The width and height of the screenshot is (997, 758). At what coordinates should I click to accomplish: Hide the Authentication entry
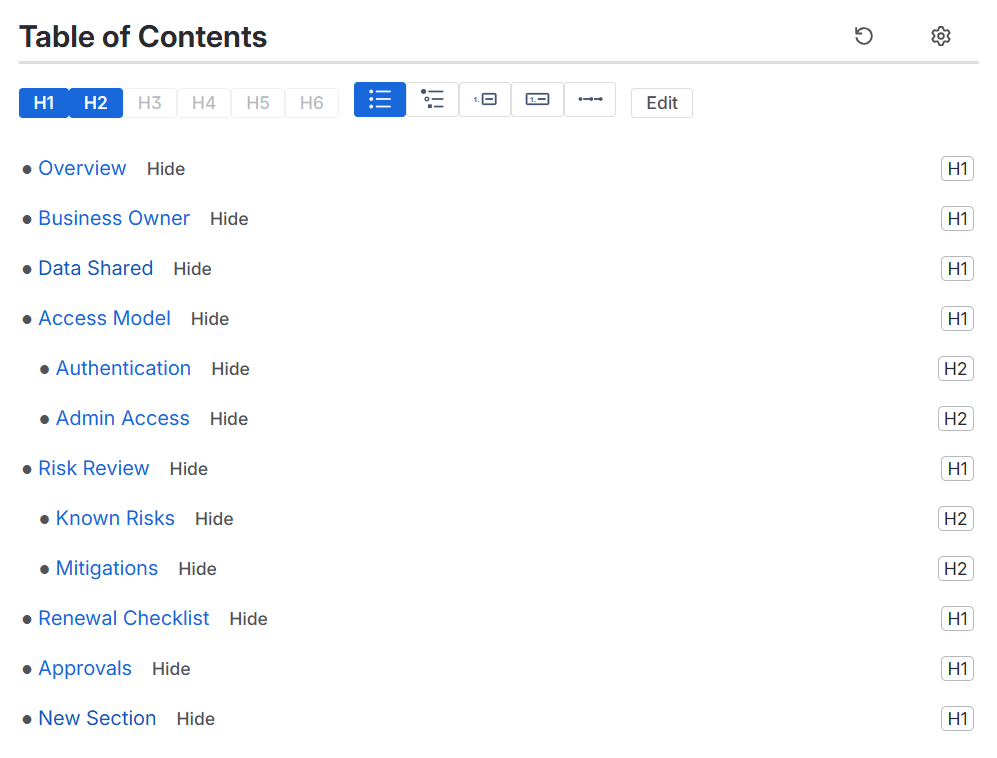click(230, 369)
